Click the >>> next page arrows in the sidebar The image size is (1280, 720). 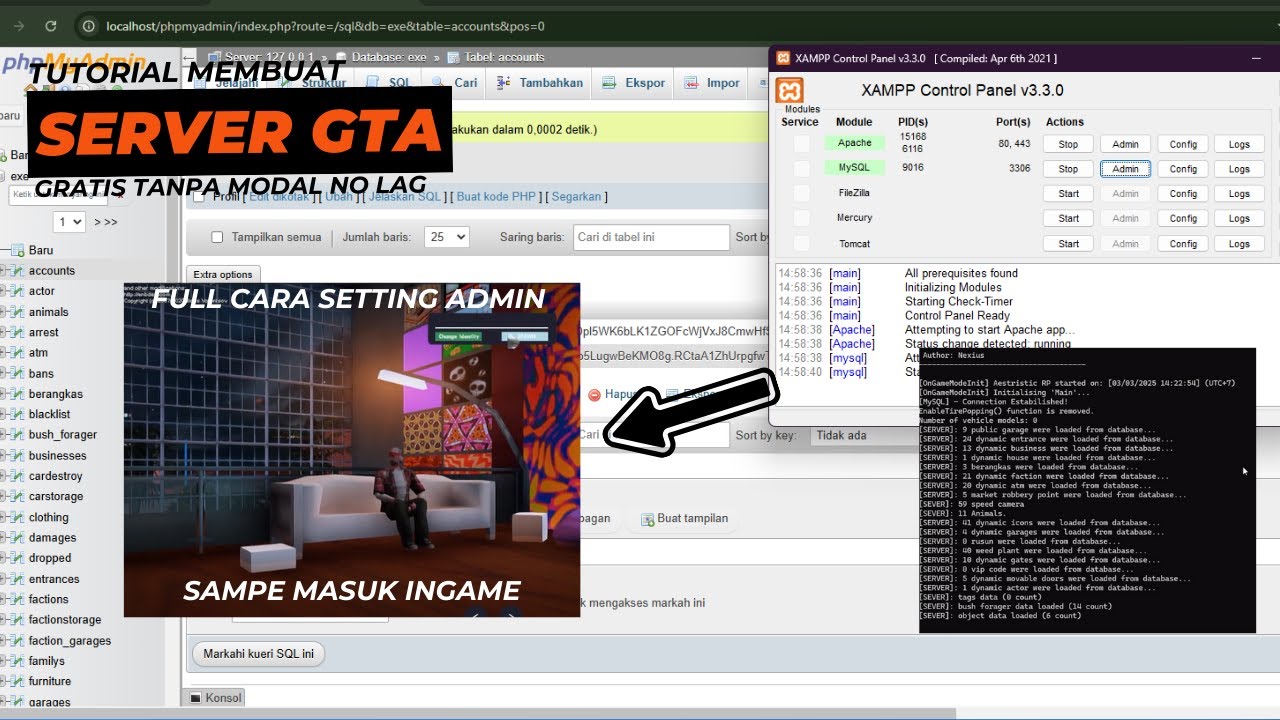[x=106, y=222]
